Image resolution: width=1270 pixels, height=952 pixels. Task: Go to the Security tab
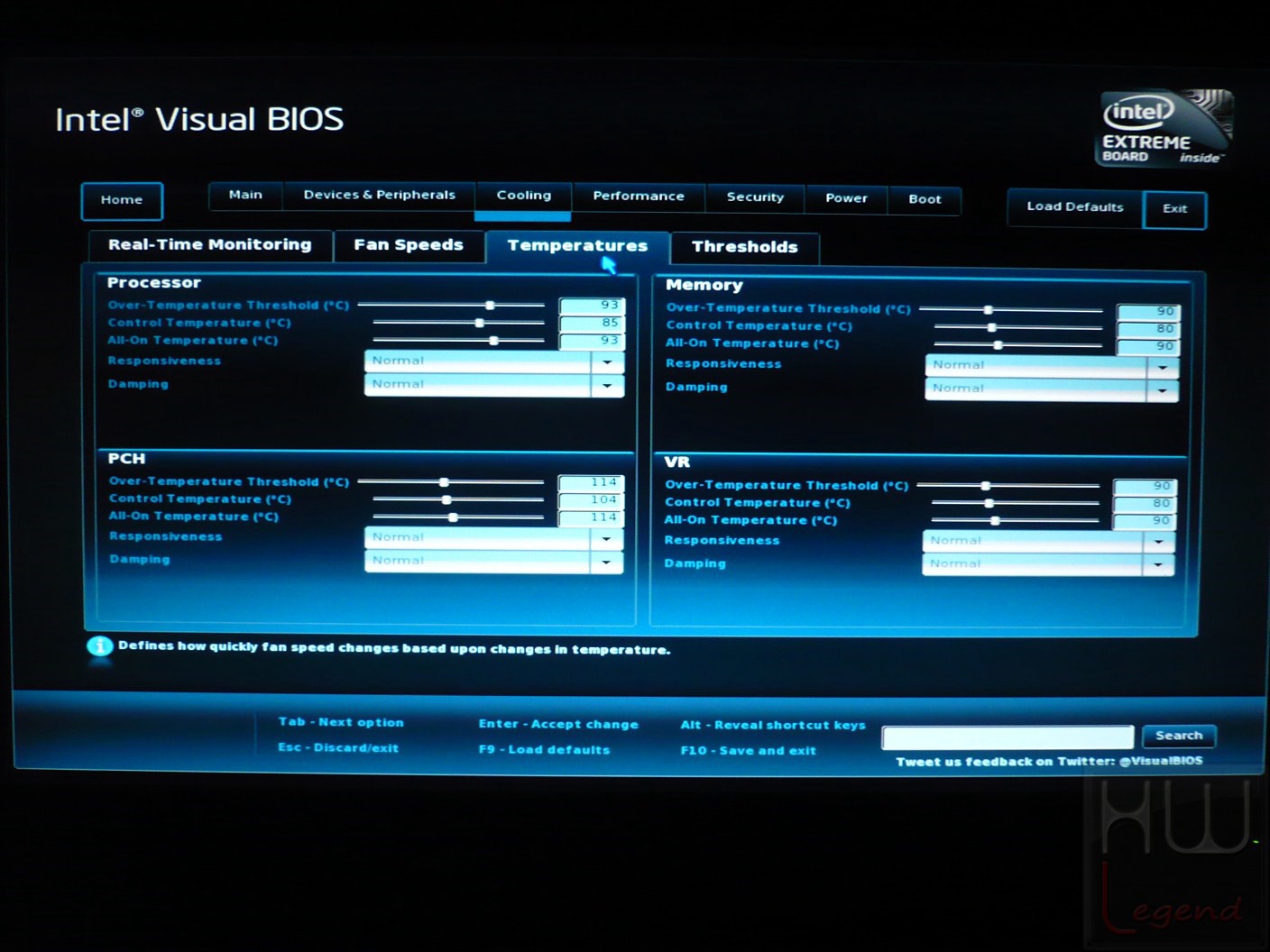click(755, 197)
